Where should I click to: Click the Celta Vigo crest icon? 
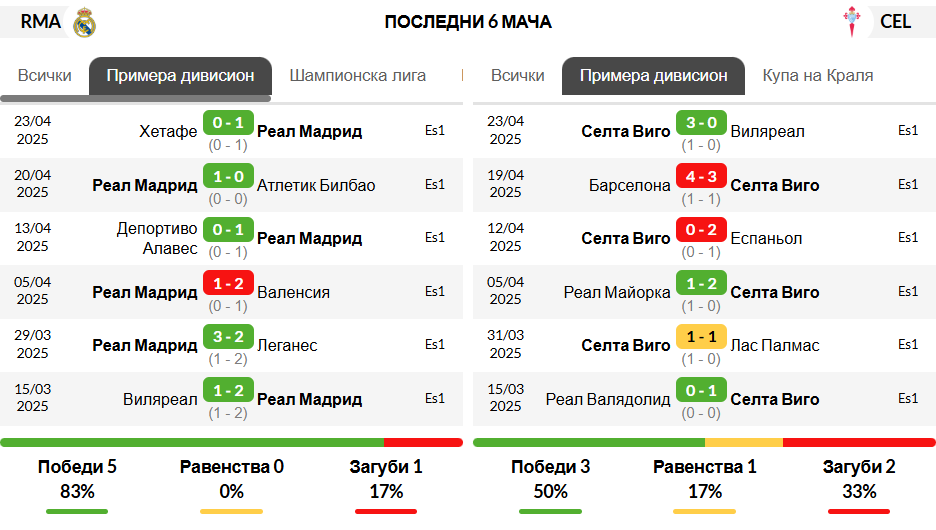pos(851,22)
